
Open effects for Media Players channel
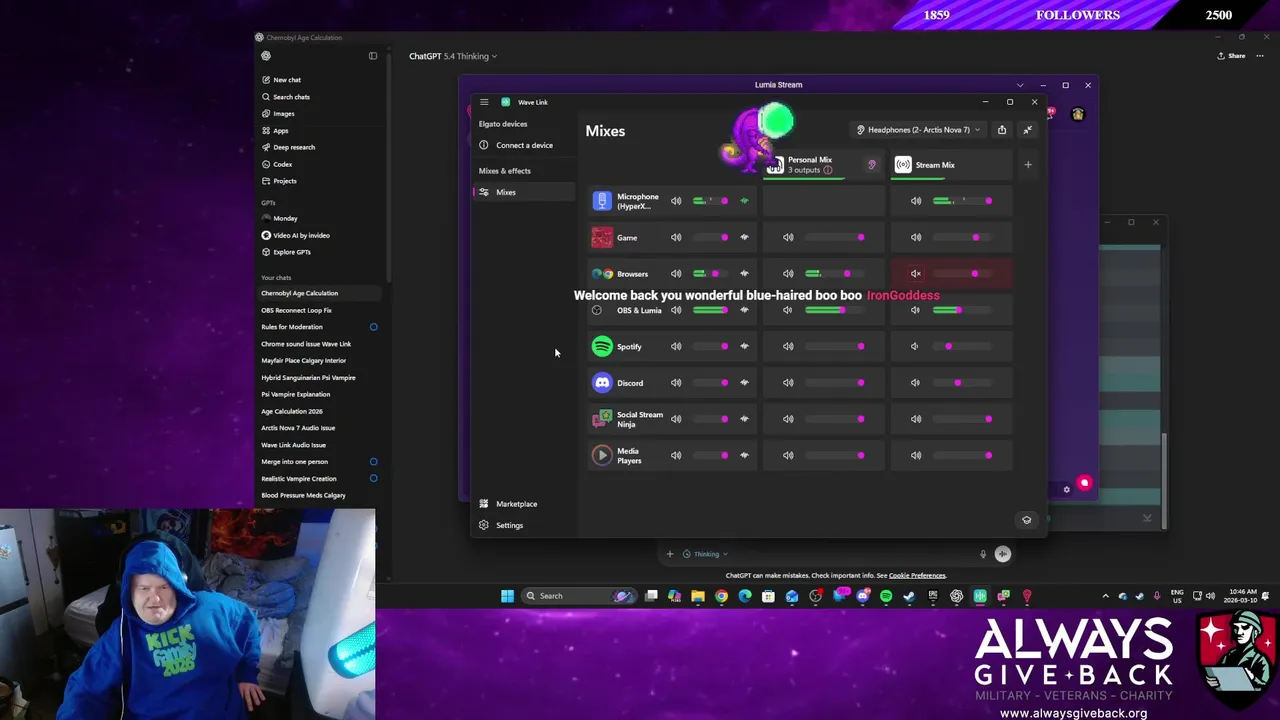tap(744, 455)
